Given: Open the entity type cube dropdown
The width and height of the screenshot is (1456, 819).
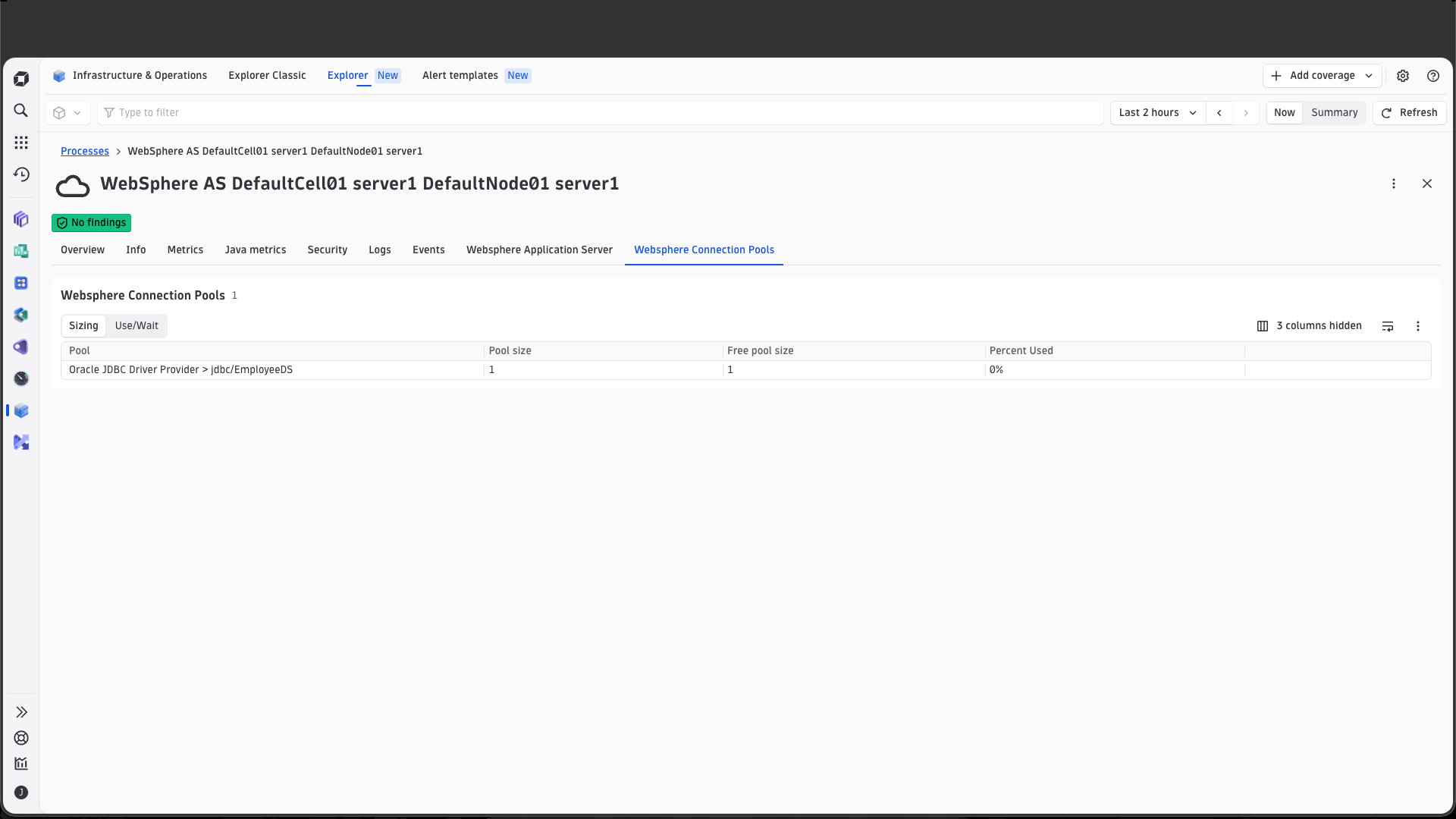Looking at the screenshot, I should [67, 113].
